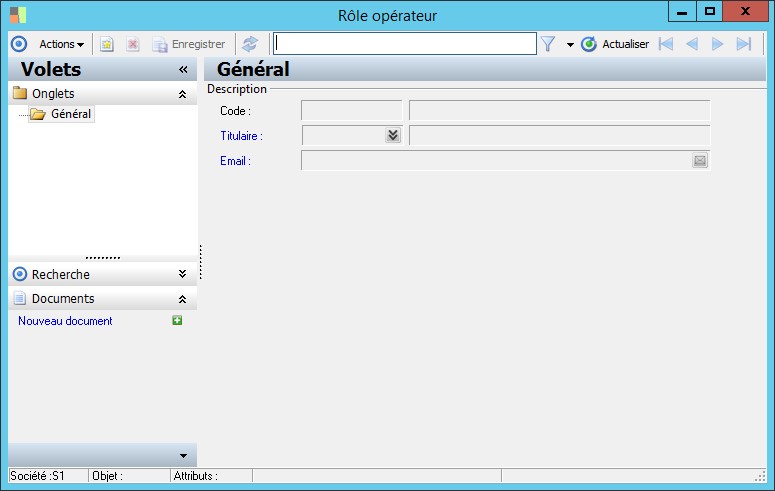Click the Description group label
775x491 pixels.
pyautogui.click(x=237, y=89)
